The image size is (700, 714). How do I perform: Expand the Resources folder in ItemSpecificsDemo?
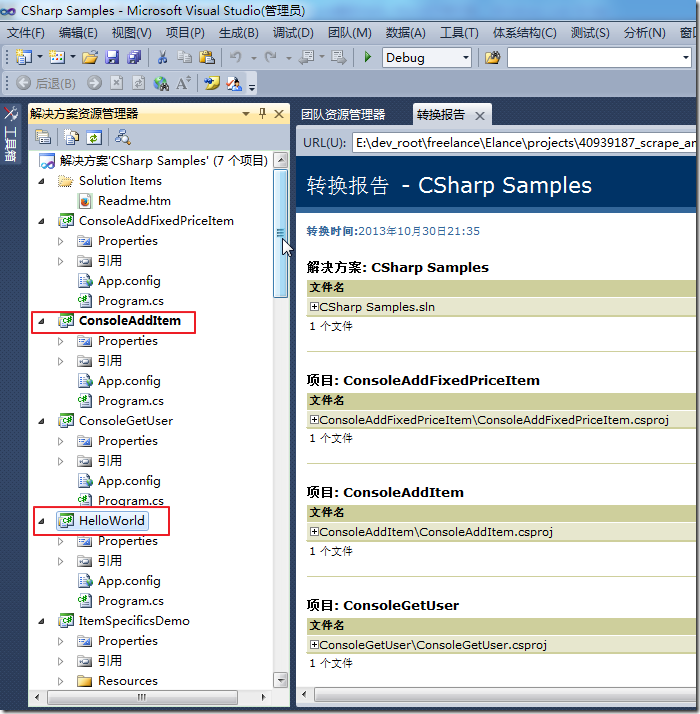pyautogui.click(x=60, y=681)
